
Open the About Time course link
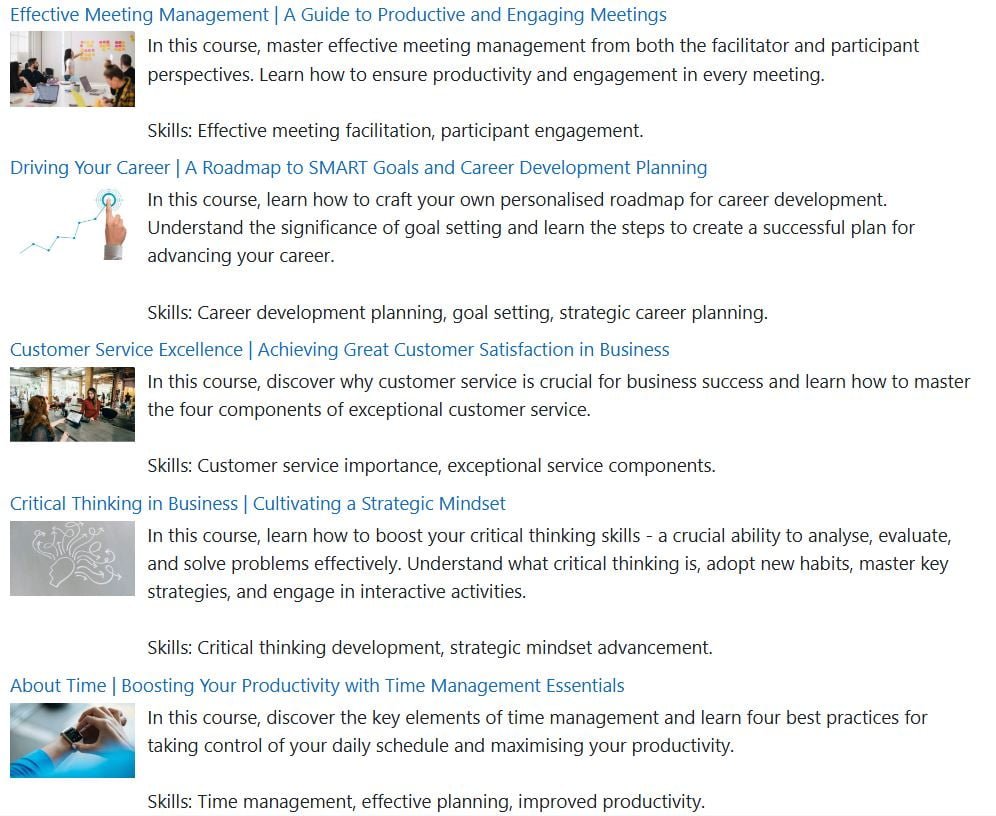(317, 686)
